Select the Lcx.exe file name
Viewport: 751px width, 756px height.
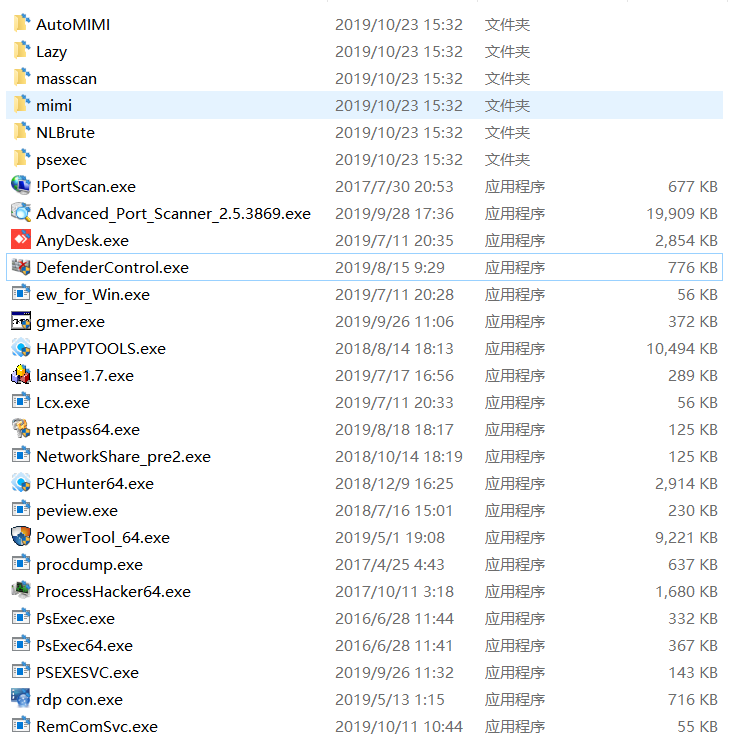pyautogui.click(x=63, y=403)
